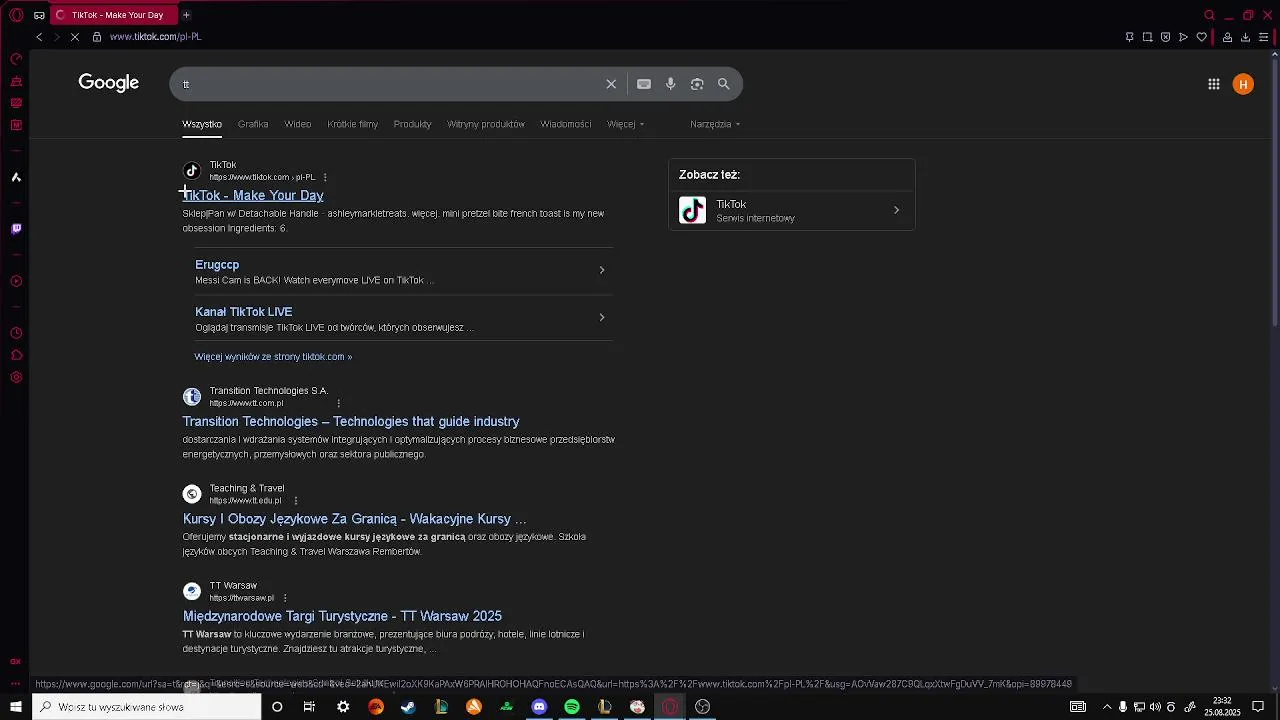Open the TikTok Serwis internetowy card chevron
Viewport: 1280px width, 720px height.
tap(896, 210)
